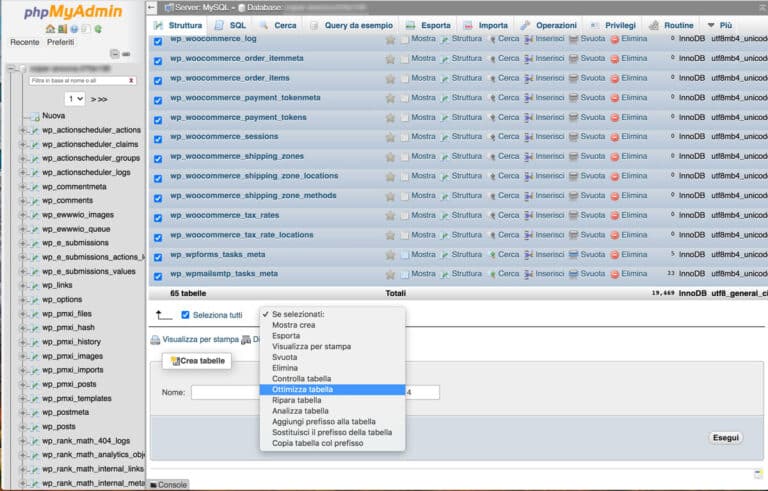Open wp_woocommerce_order_items table name link
768x491 pixels.
[x=230, y=78]
